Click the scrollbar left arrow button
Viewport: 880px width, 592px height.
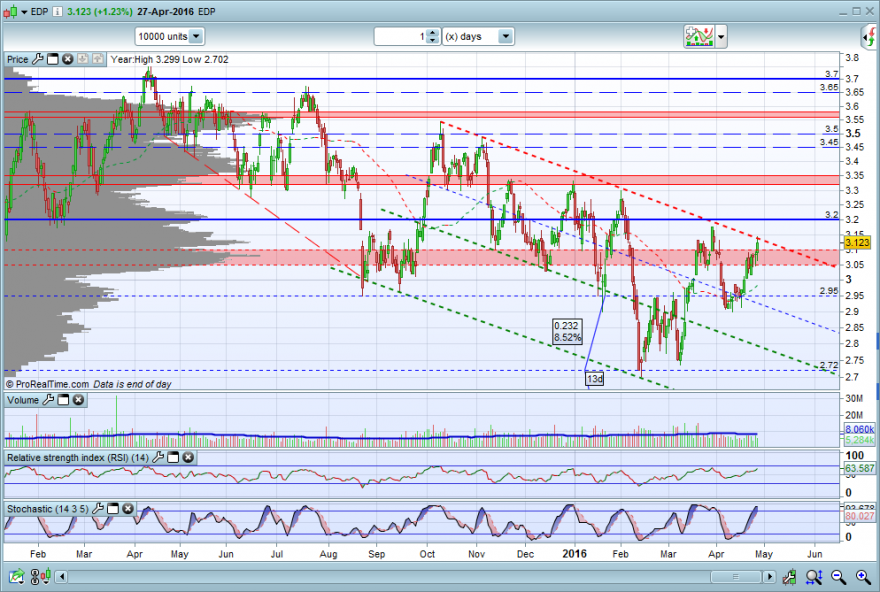62,576
